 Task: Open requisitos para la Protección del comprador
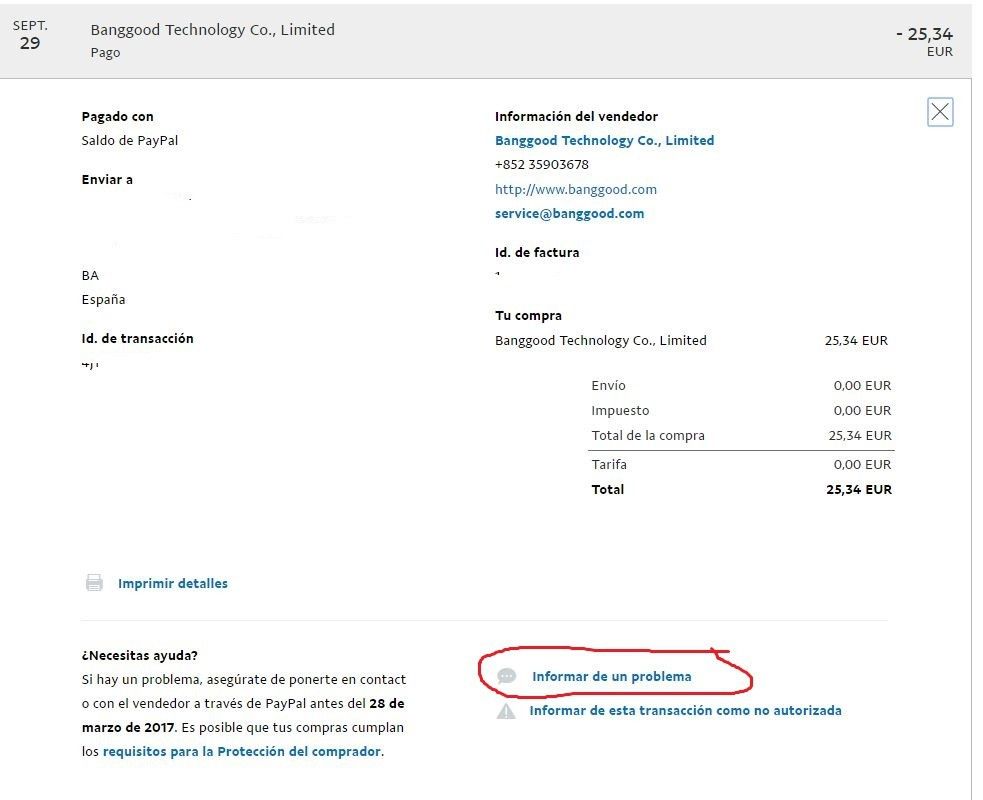[241, 752]
